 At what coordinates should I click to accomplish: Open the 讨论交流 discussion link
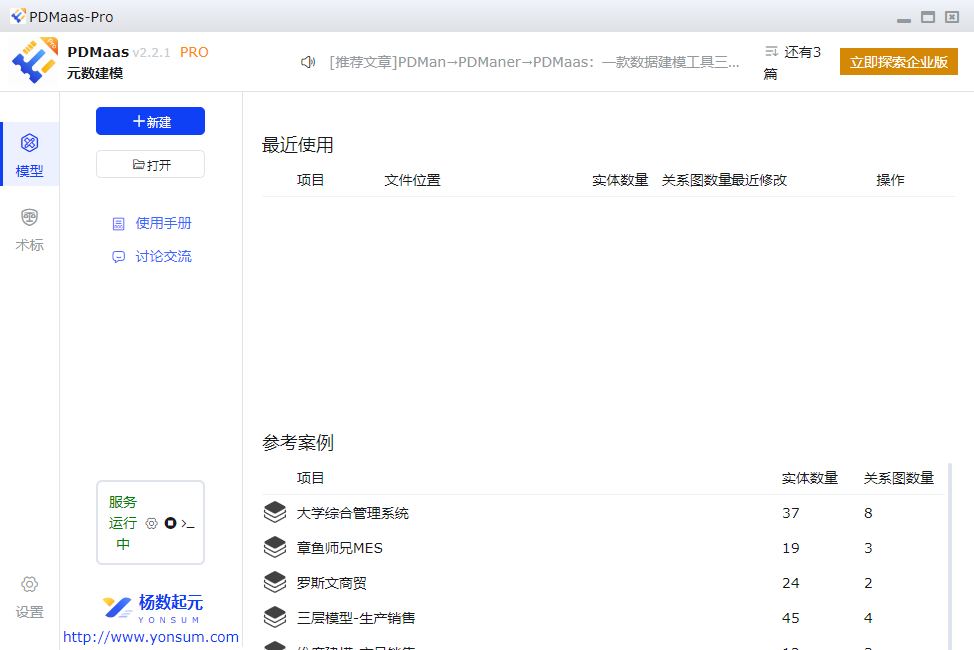click(x=163, y=256)
